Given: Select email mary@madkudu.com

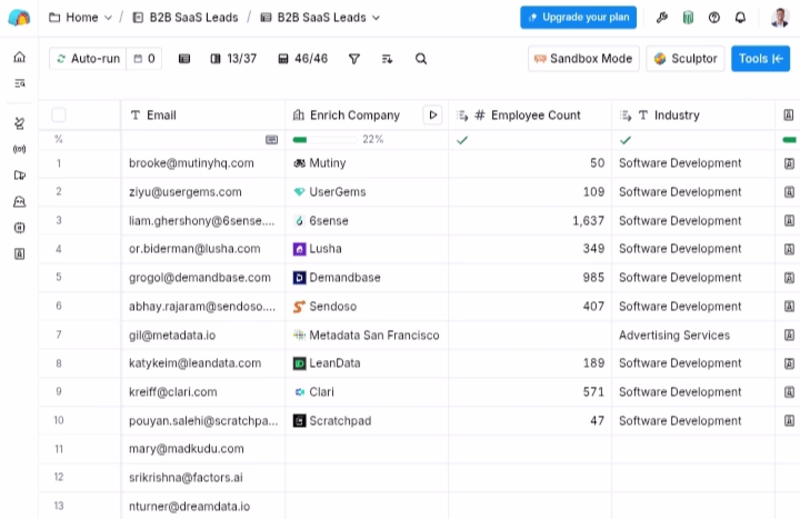Looking at the screenshot, I should [x=186, y=449].
